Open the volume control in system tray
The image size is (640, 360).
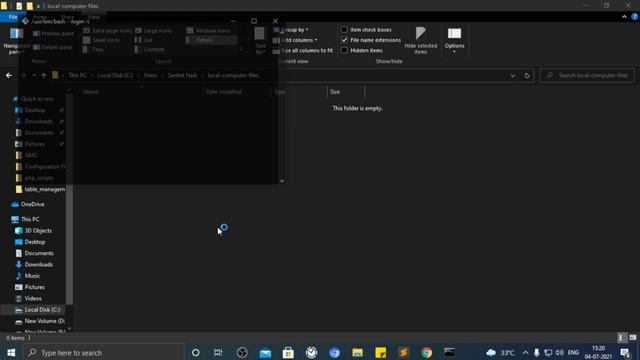click(x=560, y=352)
